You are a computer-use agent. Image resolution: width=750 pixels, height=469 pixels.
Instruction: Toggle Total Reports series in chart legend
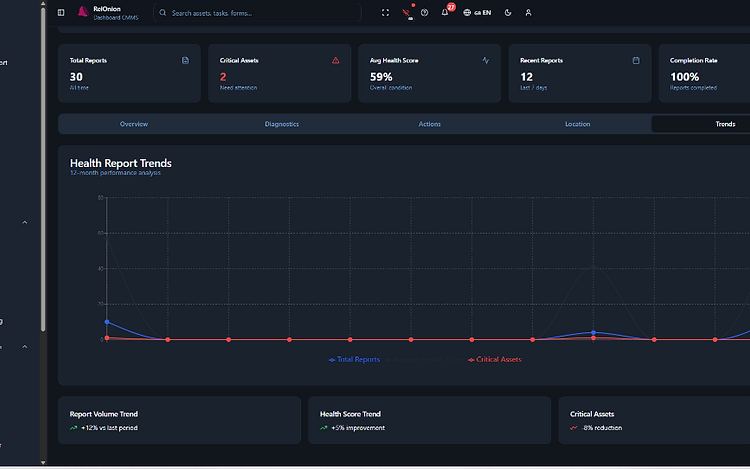pos(354,360)
